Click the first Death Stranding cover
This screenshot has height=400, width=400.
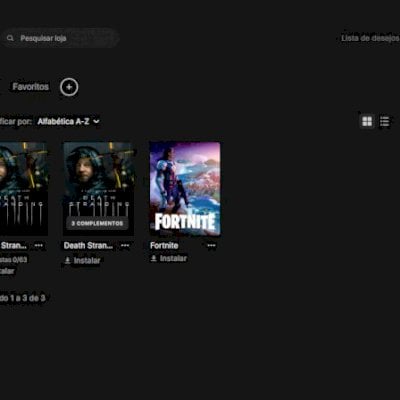click(x=24, y=189)
